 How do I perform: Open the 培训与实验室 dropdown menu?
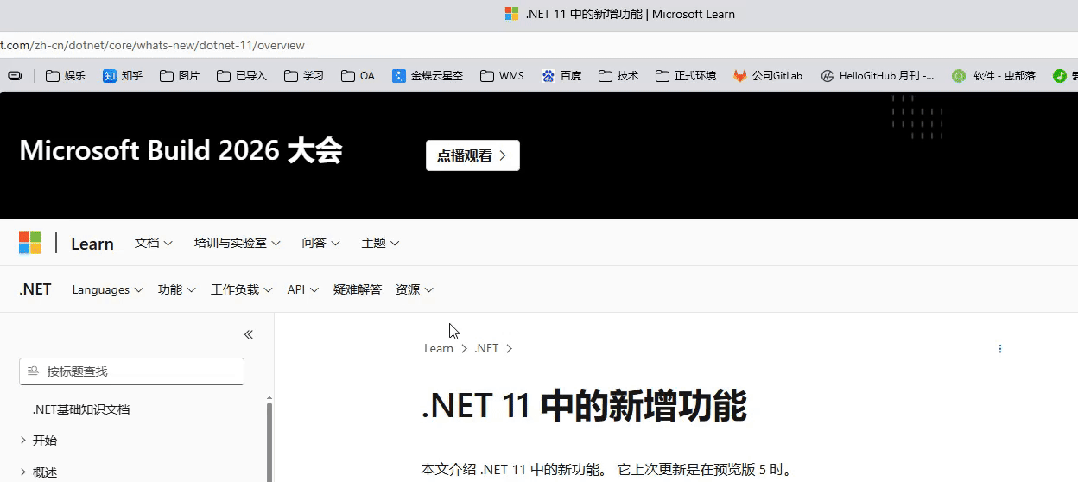pyautogui.click(x=237, y=243)
